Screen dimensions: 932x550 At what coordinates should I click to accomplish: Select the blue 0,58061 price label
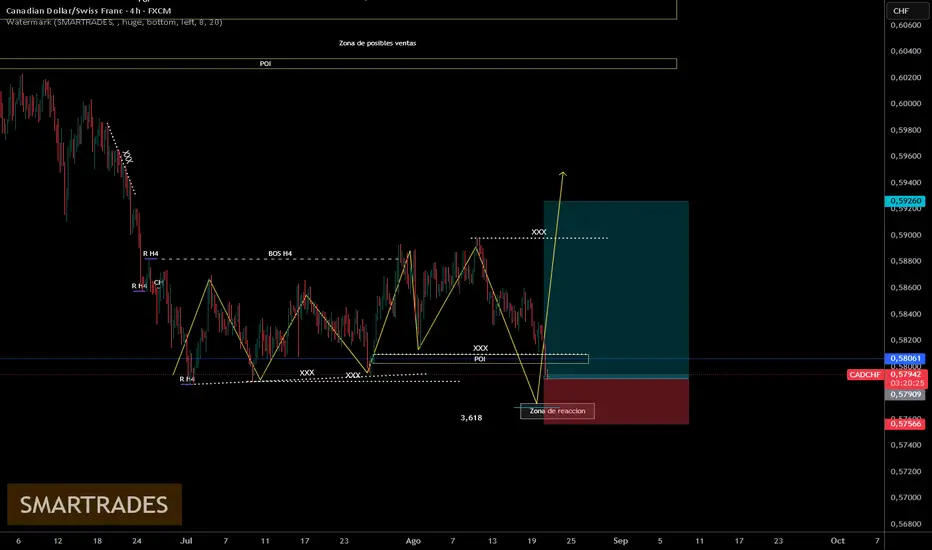tap(905, 359)
